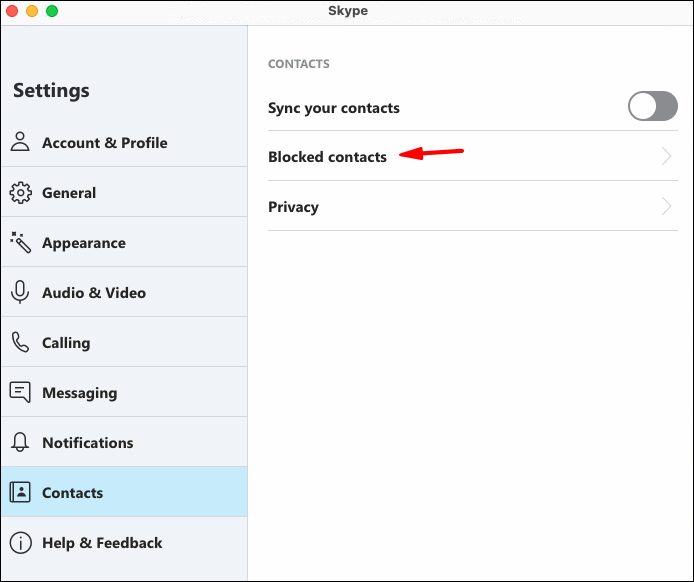The width and height of the screenshot is (694, 582).
Task: Open the Audio & Video settings tab
Action: click(94, 293)
